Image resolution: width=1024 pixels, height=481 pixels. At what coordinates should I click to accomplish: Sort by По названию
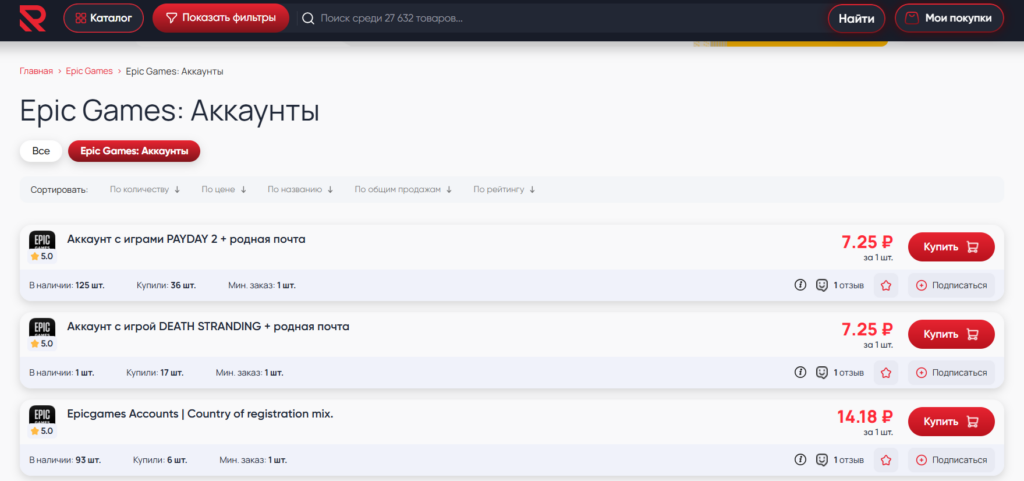click(x=300, y=189)
